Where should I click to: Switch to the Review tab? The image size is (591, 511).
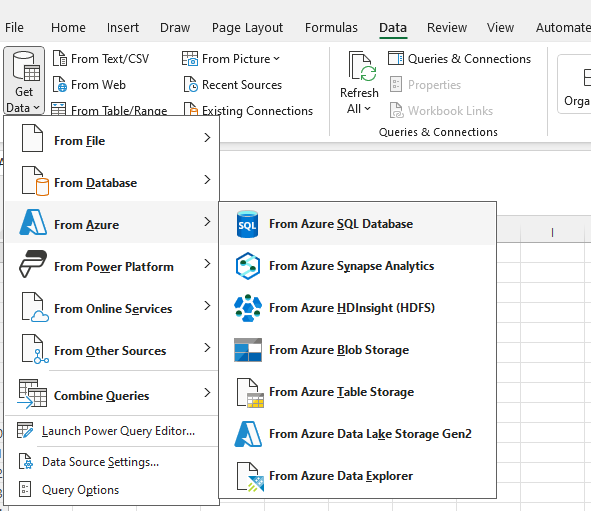447,28
